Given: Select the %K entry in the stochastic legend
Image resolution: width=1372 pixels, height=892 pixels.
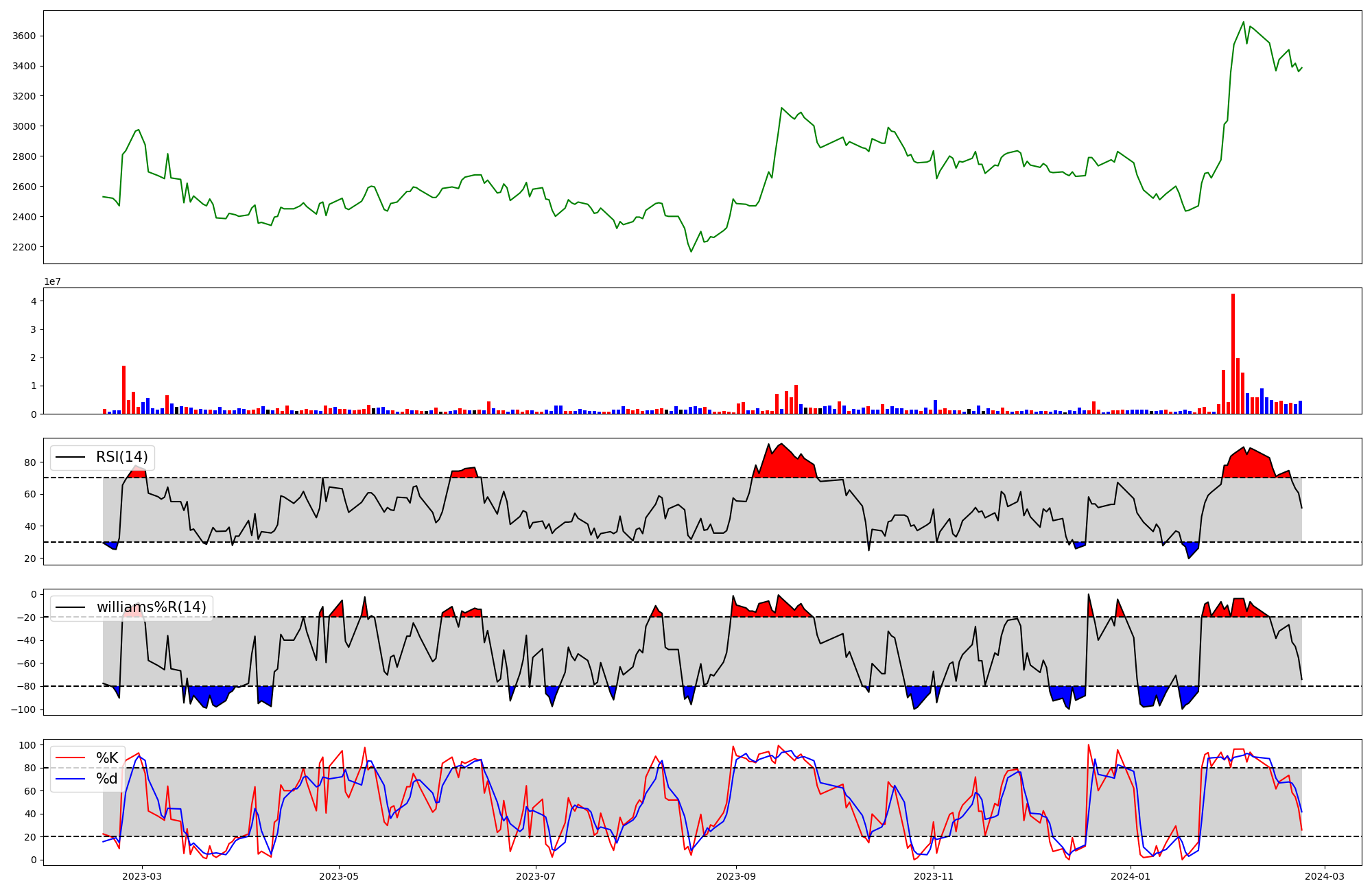Looking at the screenshot, I should point(107,758).
